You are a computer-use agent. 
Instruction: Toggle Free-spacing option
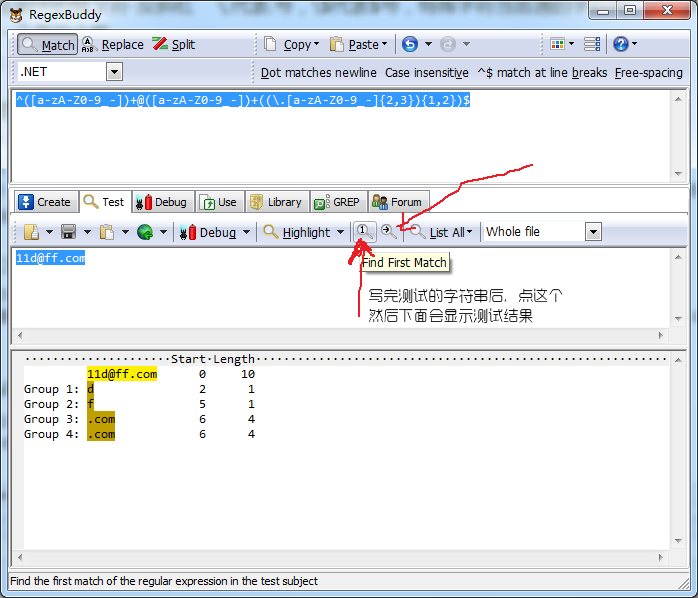point(648,73)
